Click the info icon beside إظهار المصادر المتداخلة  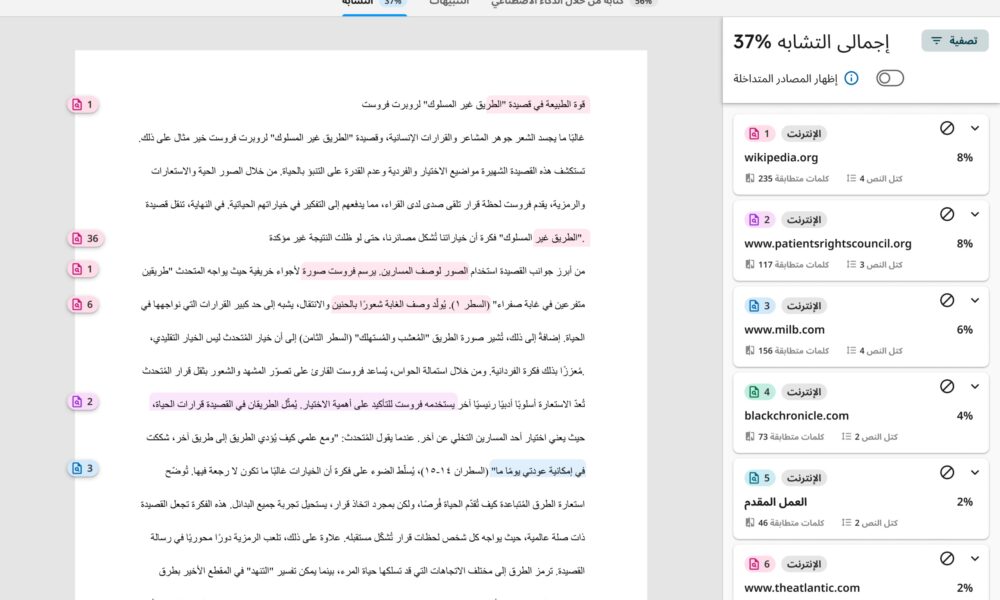coord(851,78)
